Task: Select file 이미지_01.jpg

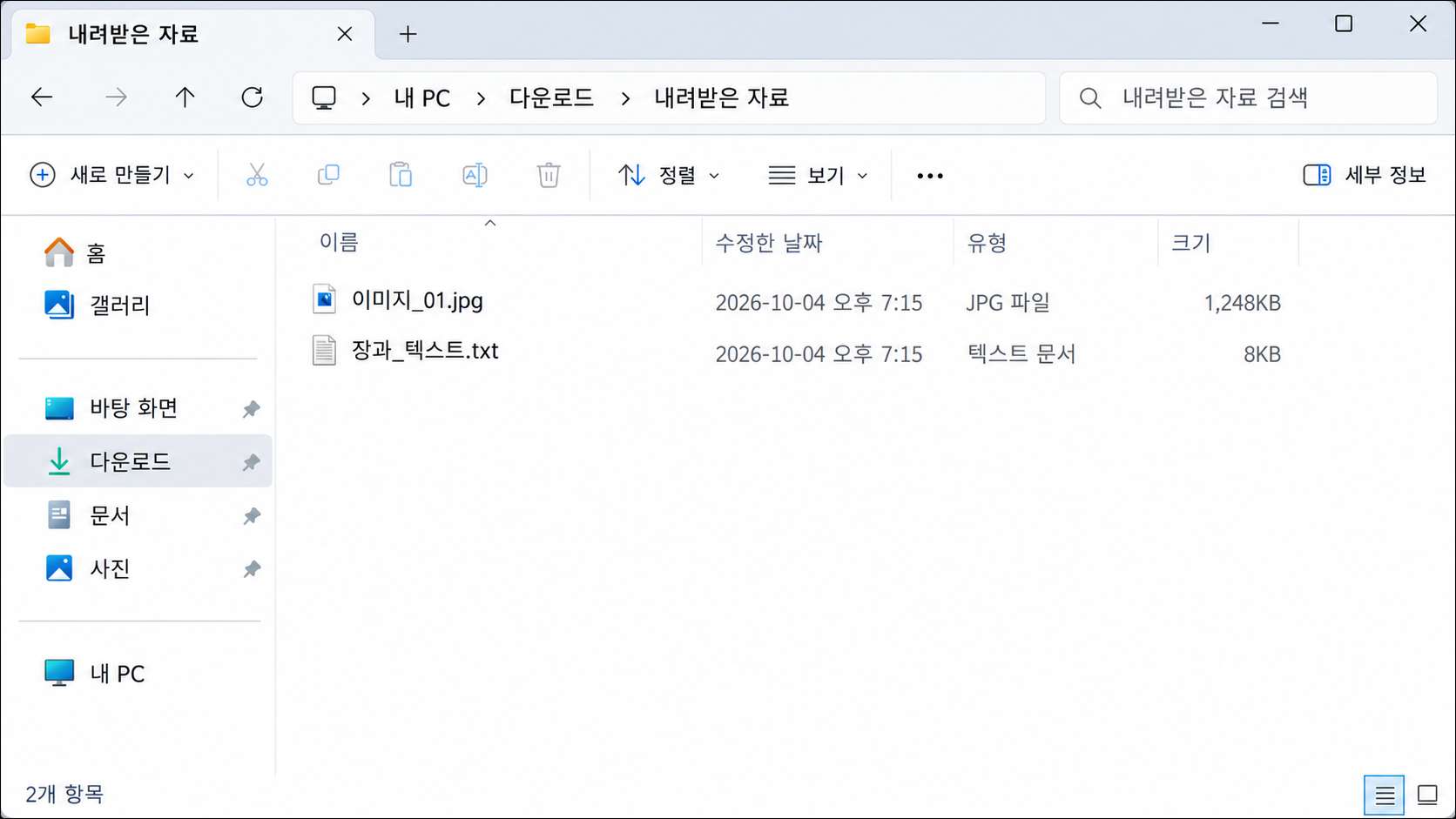Action: [x=417, y=301]
